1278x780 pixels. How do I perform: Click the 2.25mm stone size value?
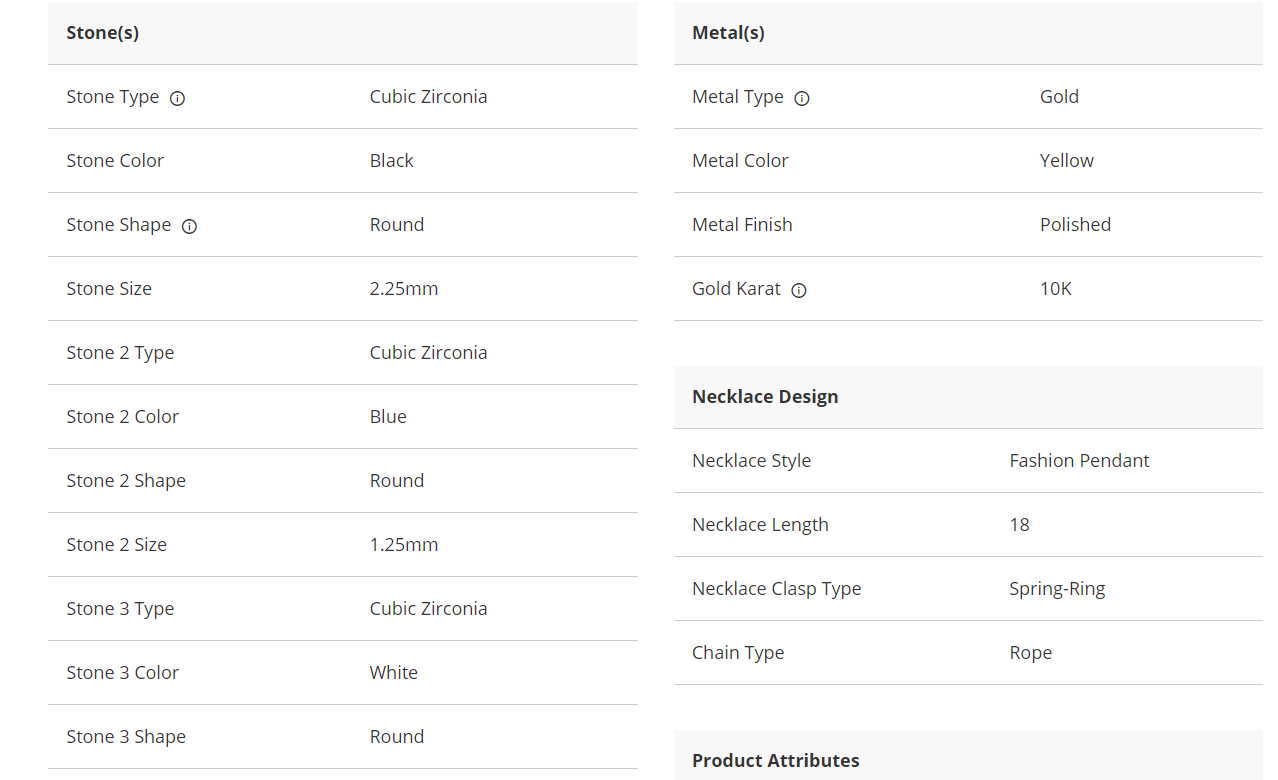point(403,289)
